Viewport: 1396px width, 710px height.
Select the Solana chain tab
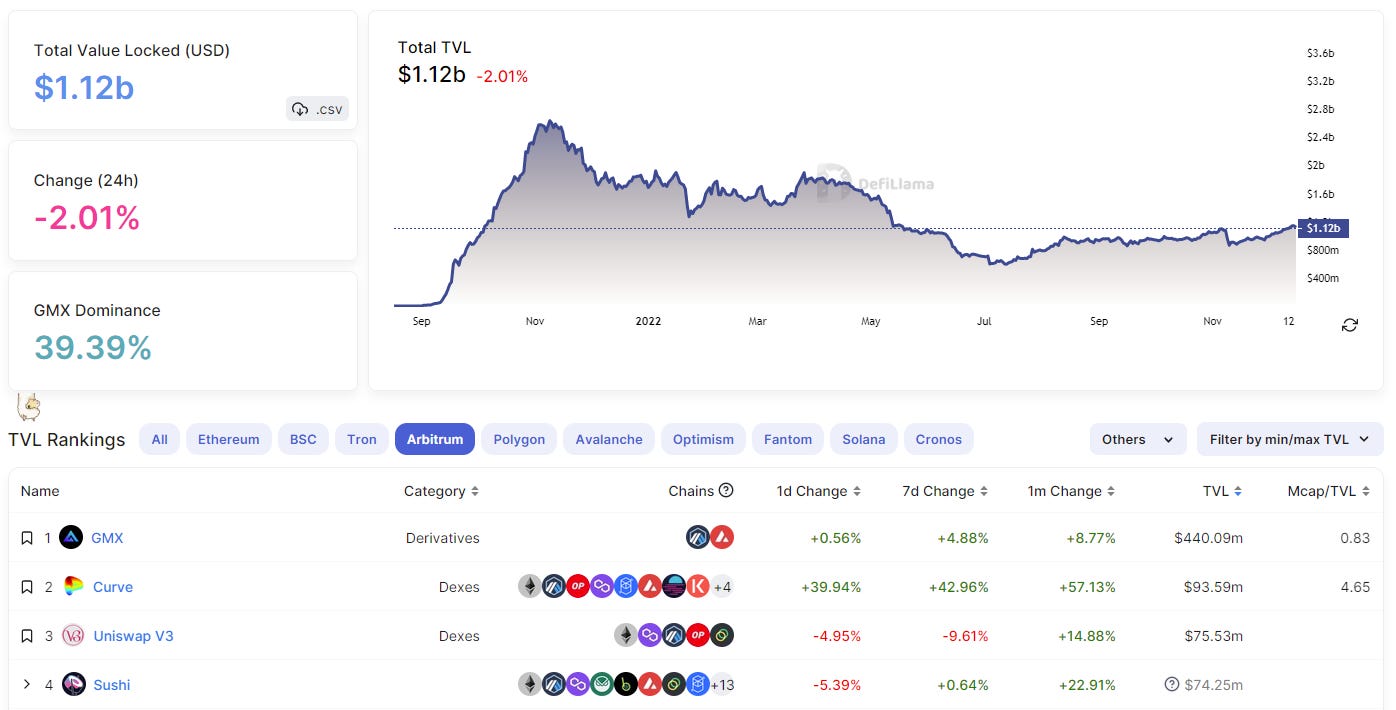click(x=864, y=439)
